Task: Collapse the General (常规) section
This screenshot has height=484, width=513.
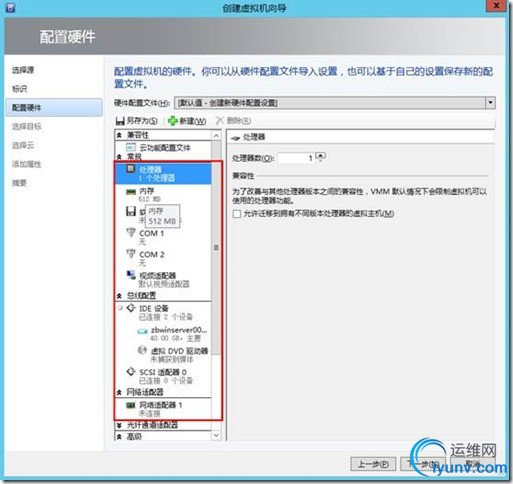Action: (119, 157)
